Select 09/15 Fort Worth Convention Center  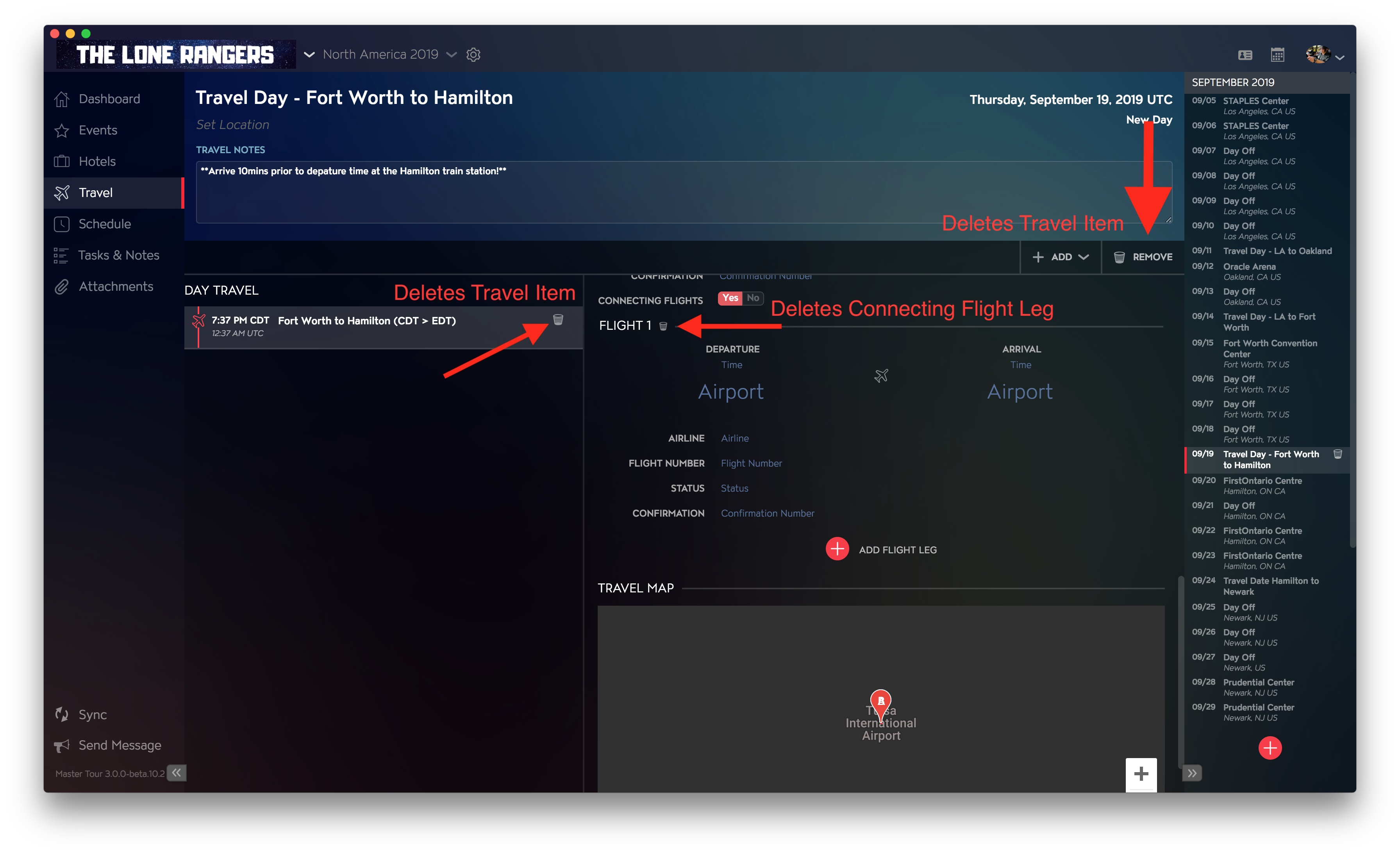click(1267, 354)
